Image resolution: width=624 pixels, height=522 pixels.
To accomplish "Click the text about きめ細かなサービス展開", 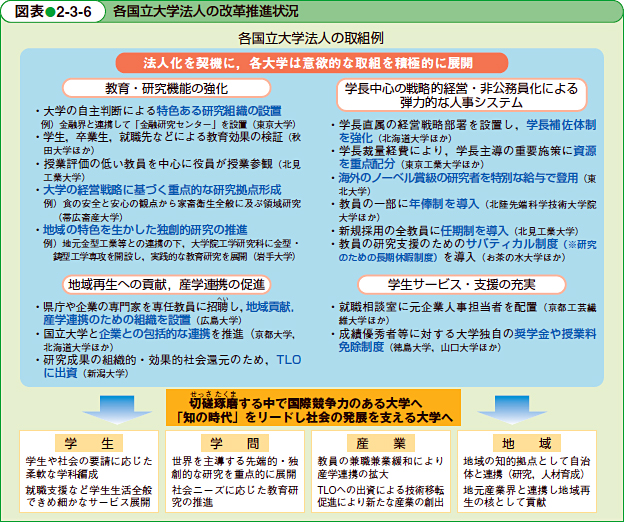I will click(89, 496).
